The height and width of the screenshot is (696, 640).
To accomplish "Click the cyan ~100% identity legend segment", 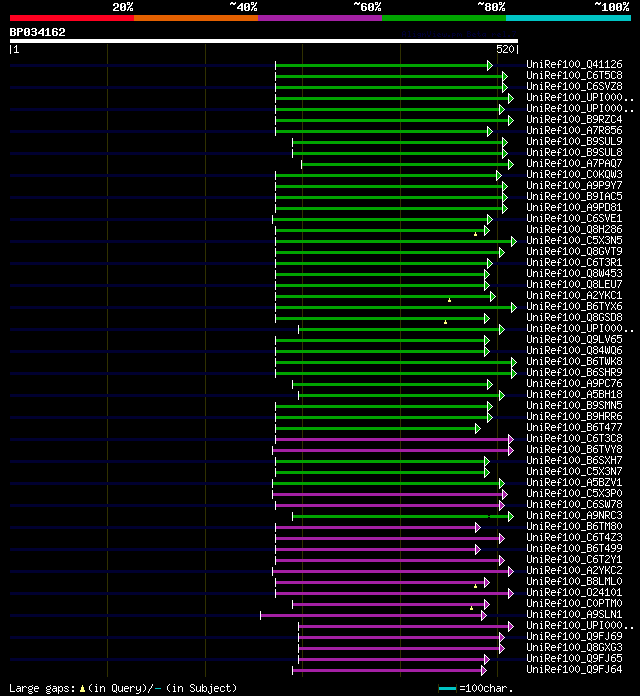I will point(568,18).
